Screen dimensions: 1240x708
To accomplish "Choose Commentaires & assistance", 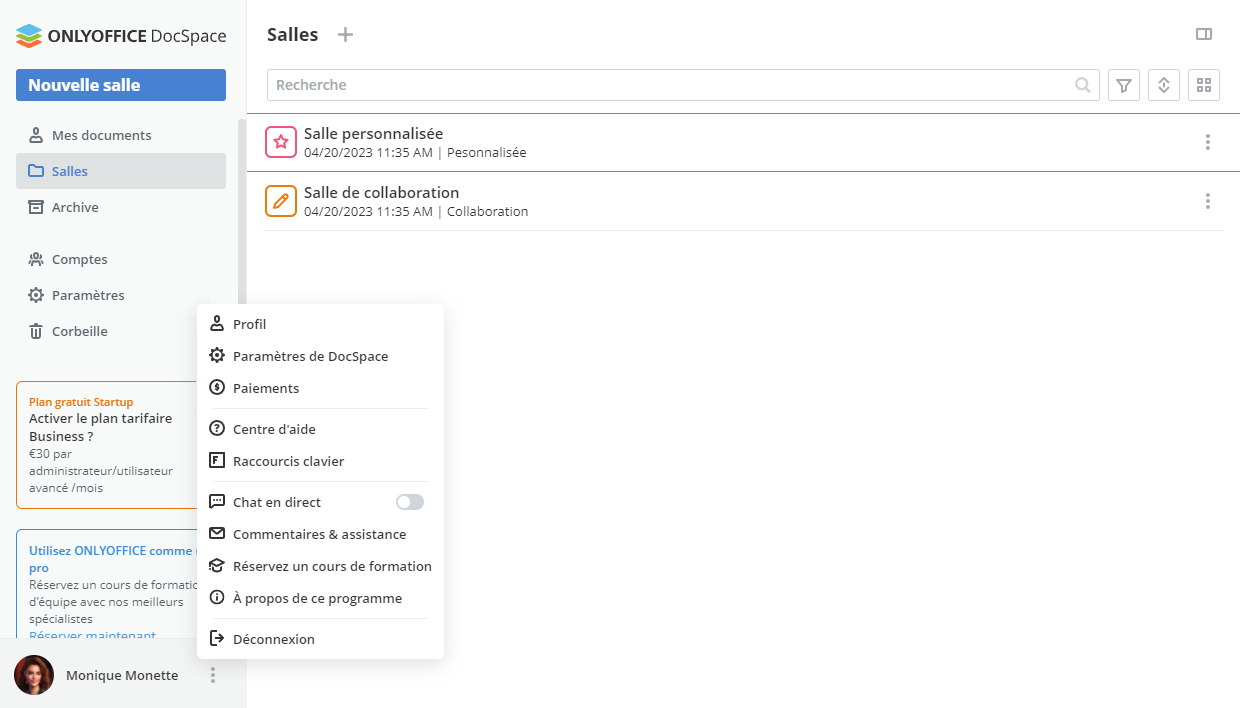I will click(320, 534).
